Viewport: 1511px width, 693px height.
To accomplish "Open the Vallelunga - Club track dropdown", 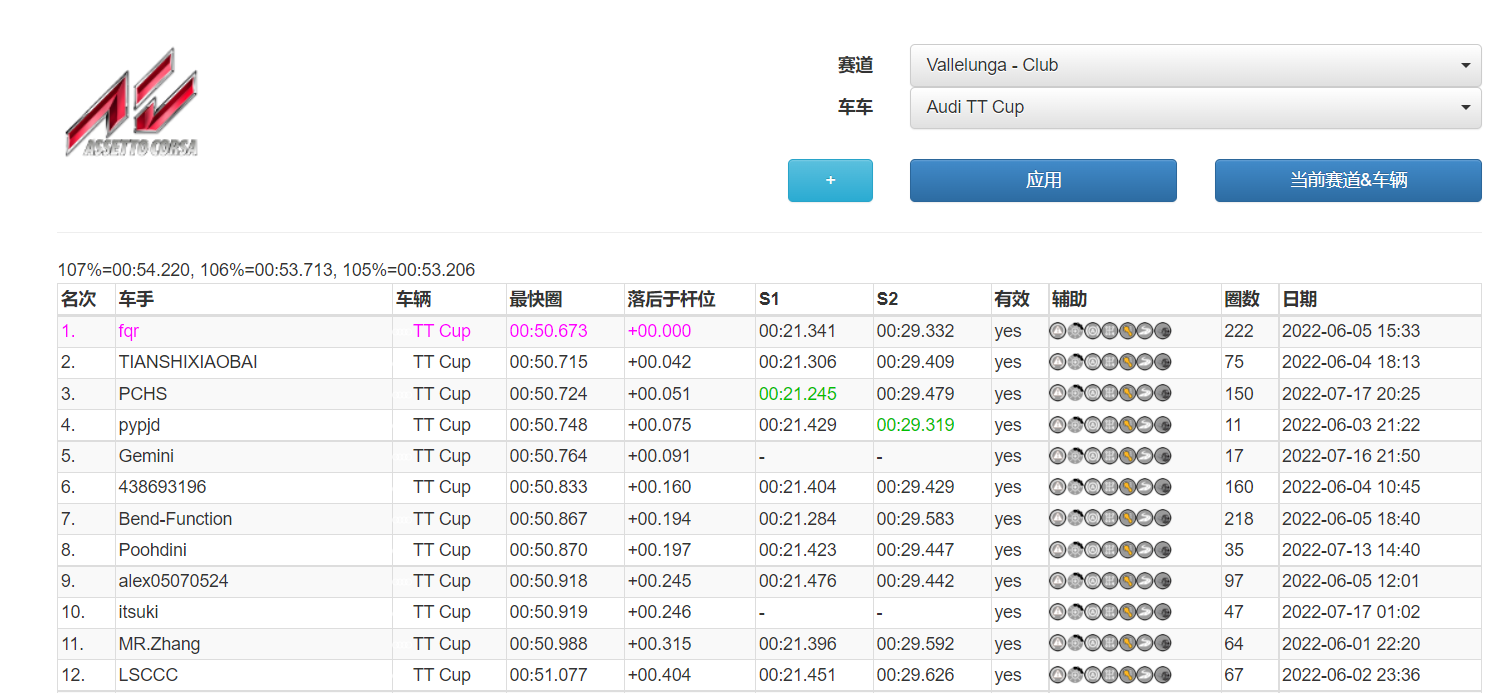I will [x=1195, y=65].
